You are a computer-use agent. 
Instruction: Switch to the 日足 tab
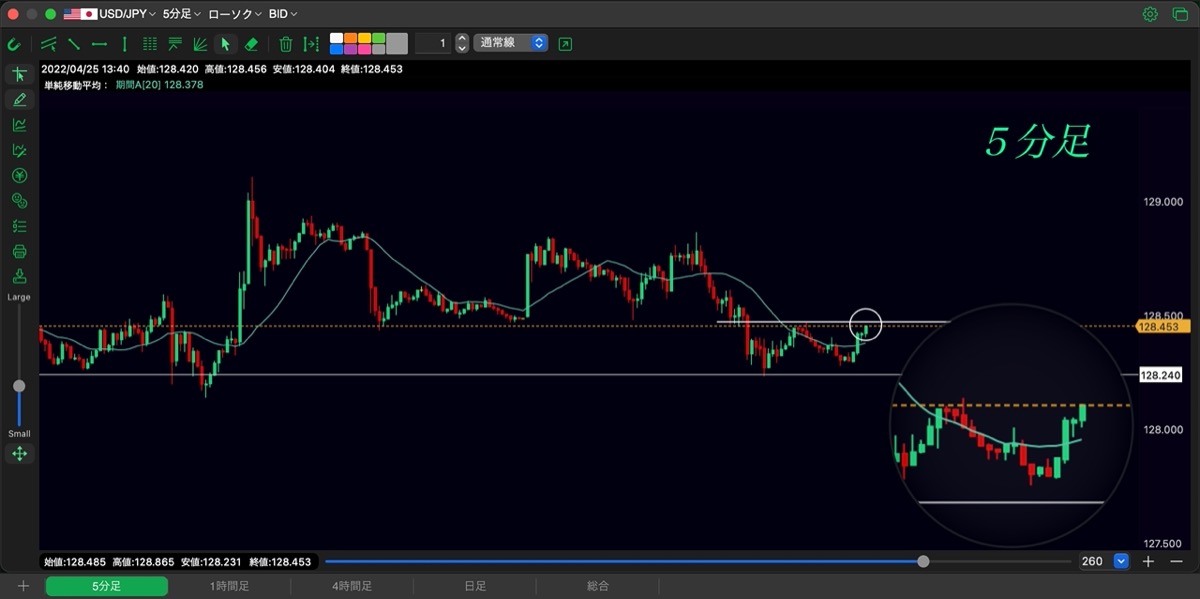coord(475,586)
